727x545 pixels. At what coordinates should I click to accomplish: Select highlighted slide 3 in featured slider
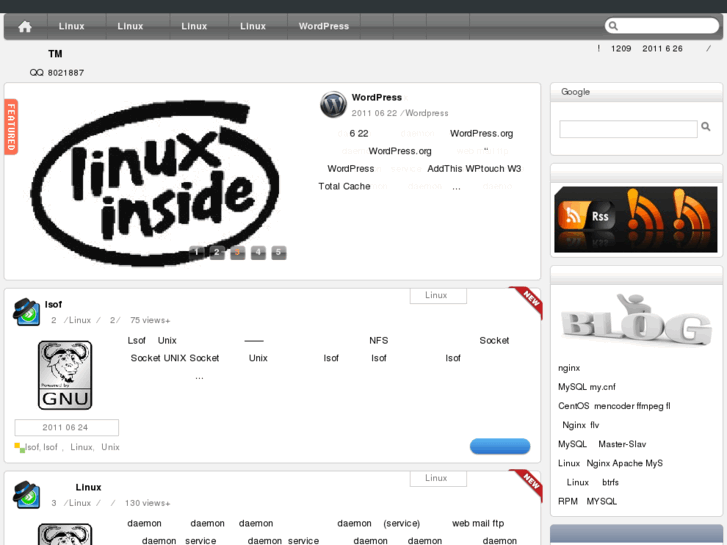(x=237, y=252)
